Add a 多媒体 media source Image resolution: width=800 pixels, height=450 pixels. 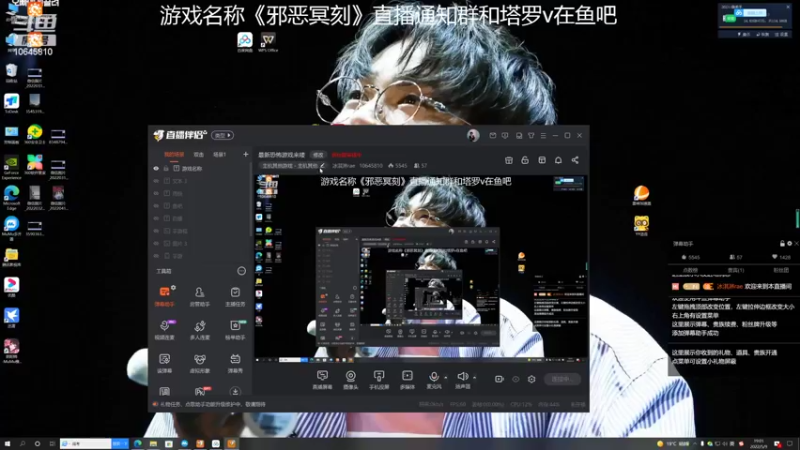[407, 380]
